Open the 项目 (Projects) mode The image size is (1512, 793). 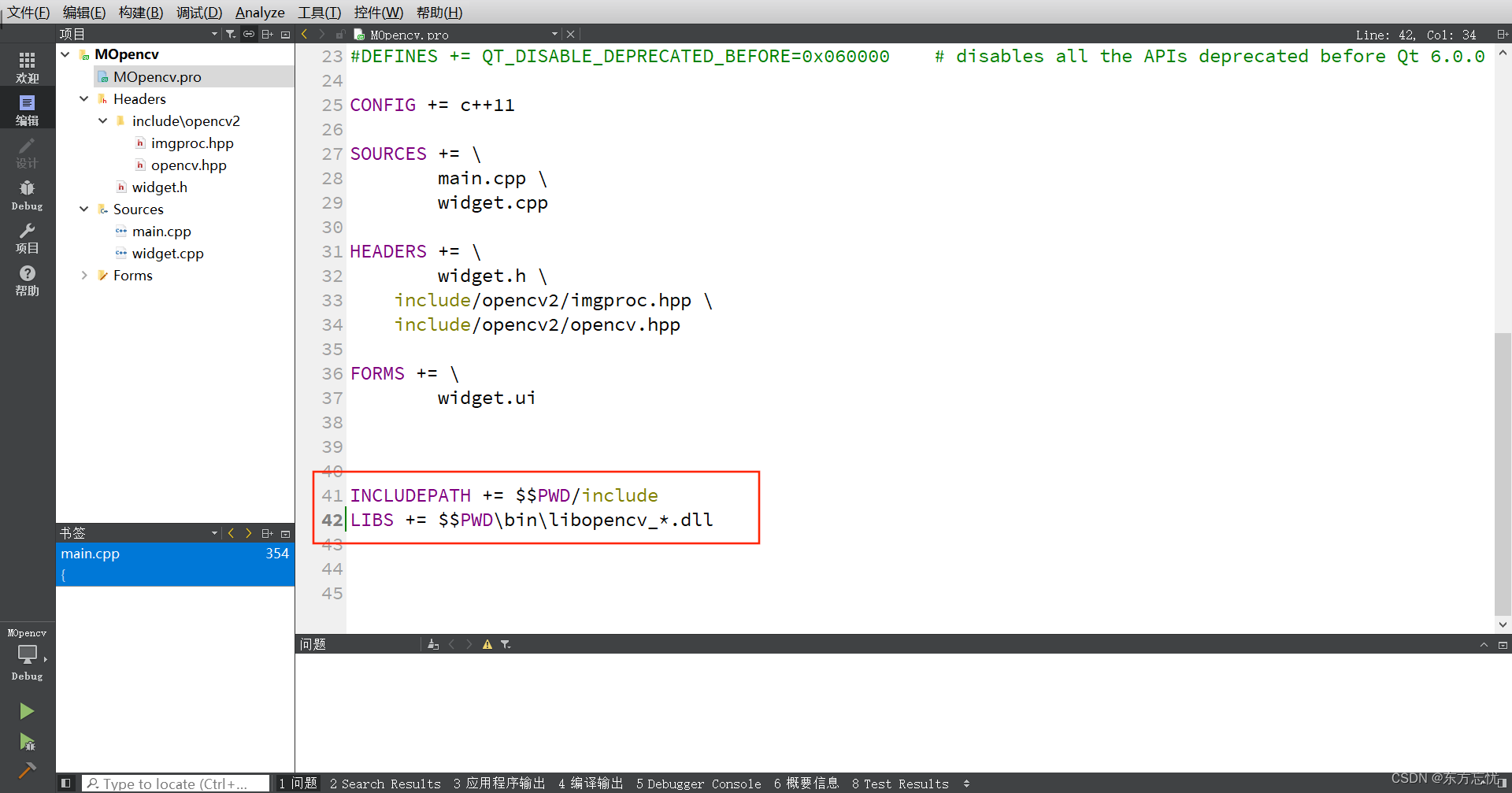(27, 237)
